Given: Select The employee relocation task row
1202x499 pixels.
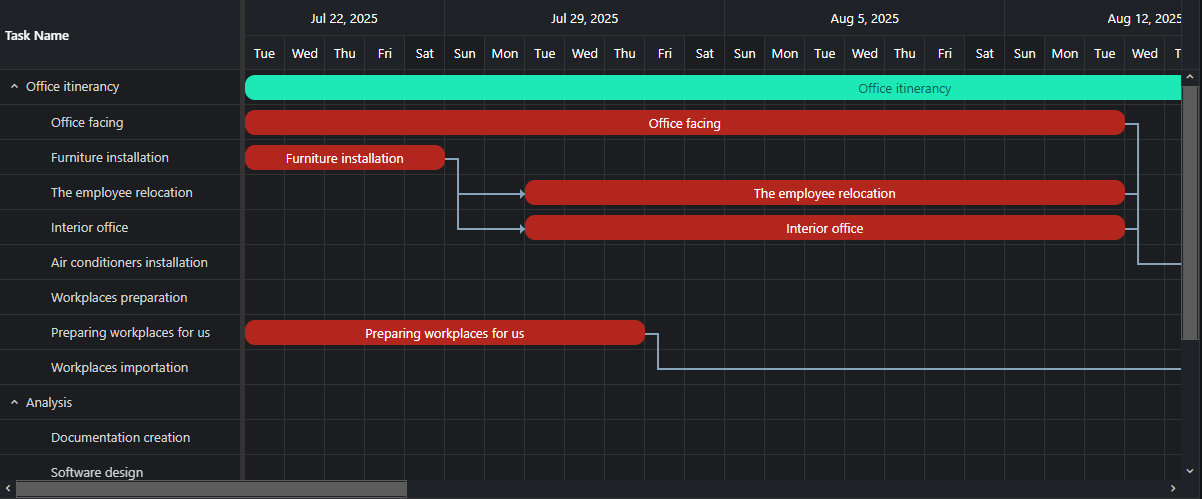Looking at the screenshot, I should click(x=120, y=192).
